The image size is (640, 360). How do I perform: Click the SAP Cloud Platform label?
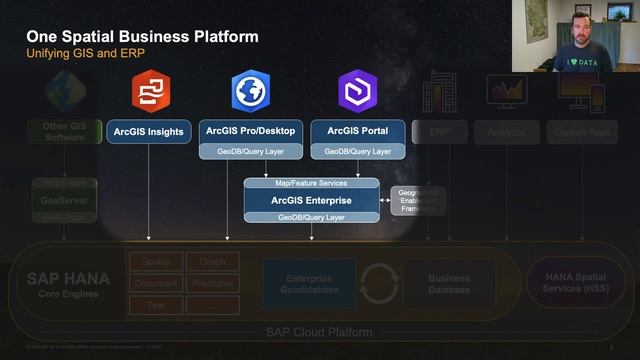click(x=319, y=332)
